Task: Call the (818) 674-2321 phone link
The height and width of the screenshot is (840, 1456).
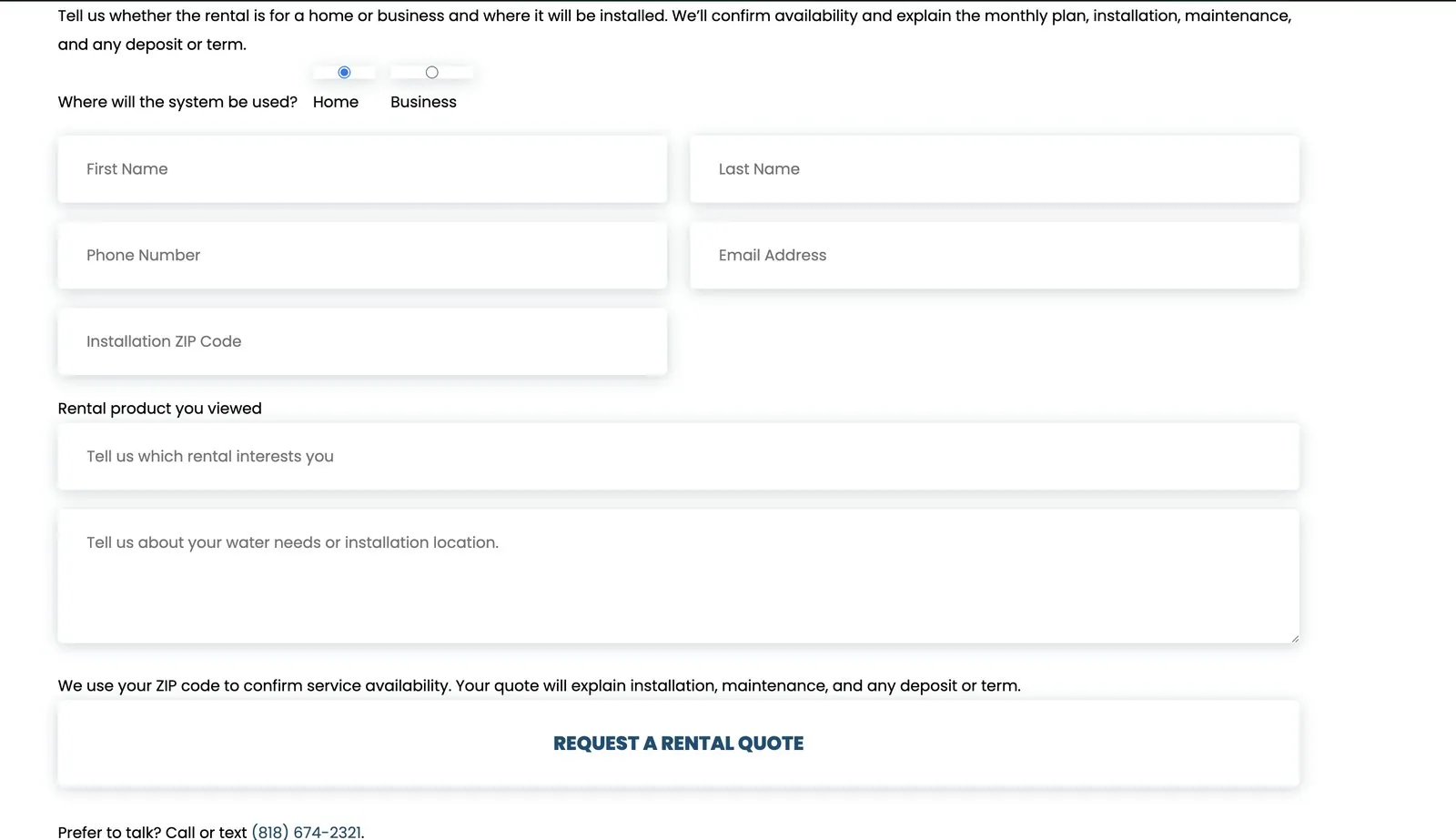Action: click(x=306, y=832)
